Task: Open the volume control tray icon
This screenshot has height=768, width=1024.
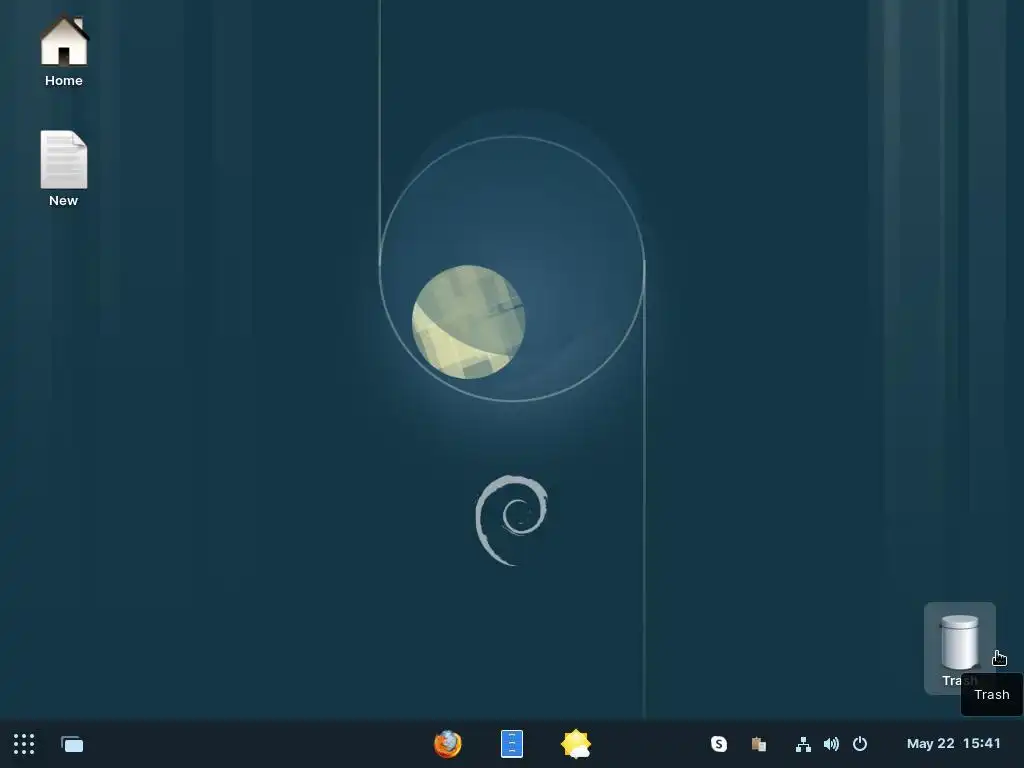Action: pos(831,744)
